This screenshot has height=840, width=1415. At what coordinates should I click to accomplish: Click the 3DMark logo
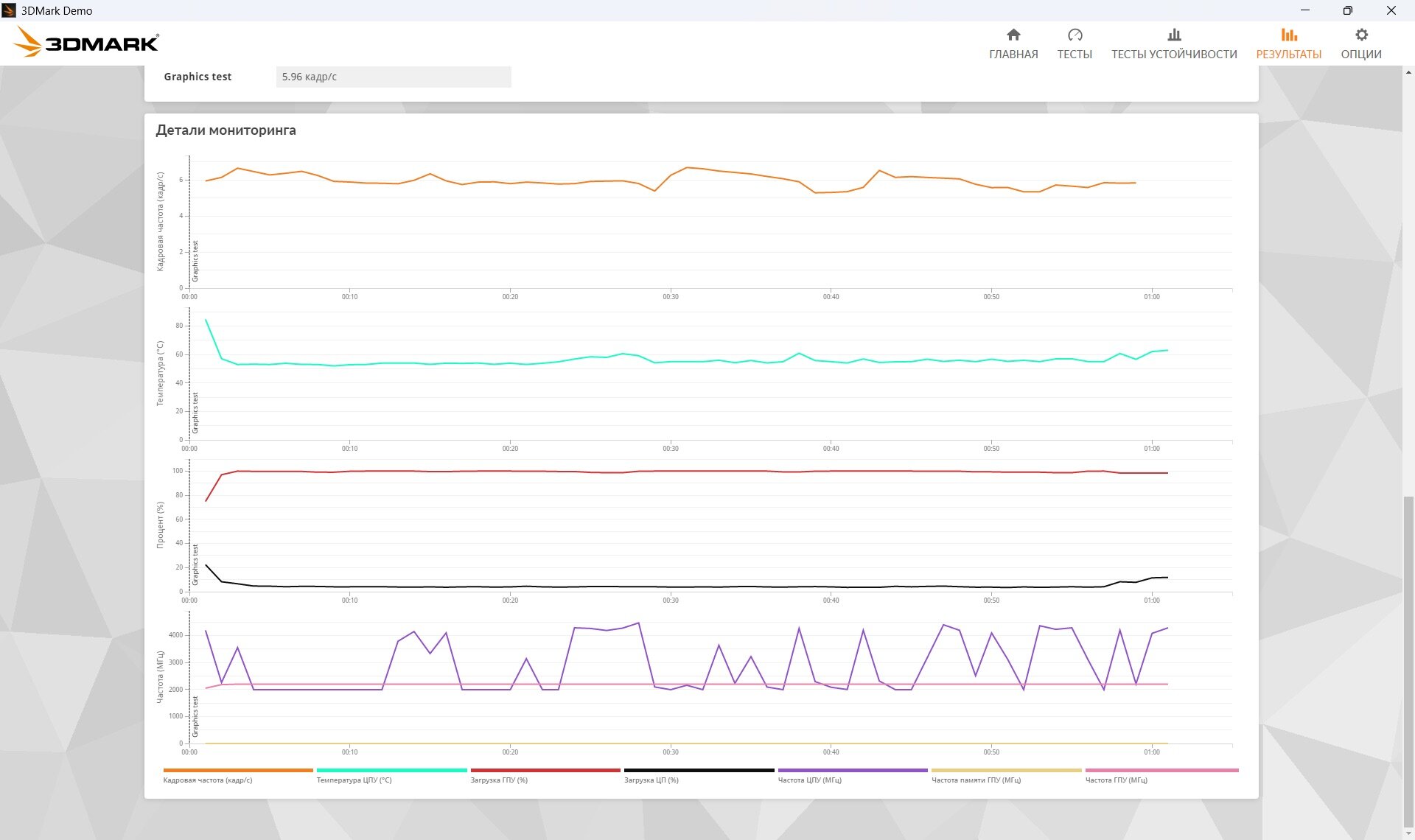click(x=87, y=43)
